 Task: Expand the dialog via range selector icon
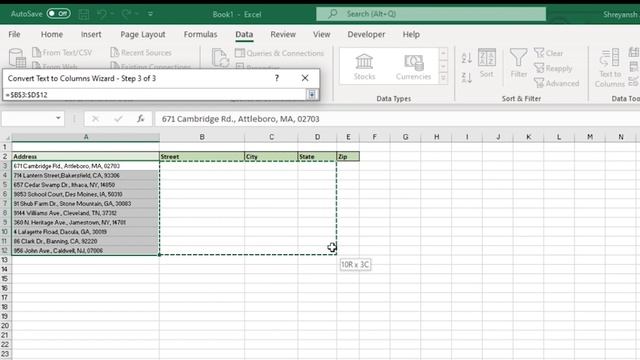coord(311,95)
